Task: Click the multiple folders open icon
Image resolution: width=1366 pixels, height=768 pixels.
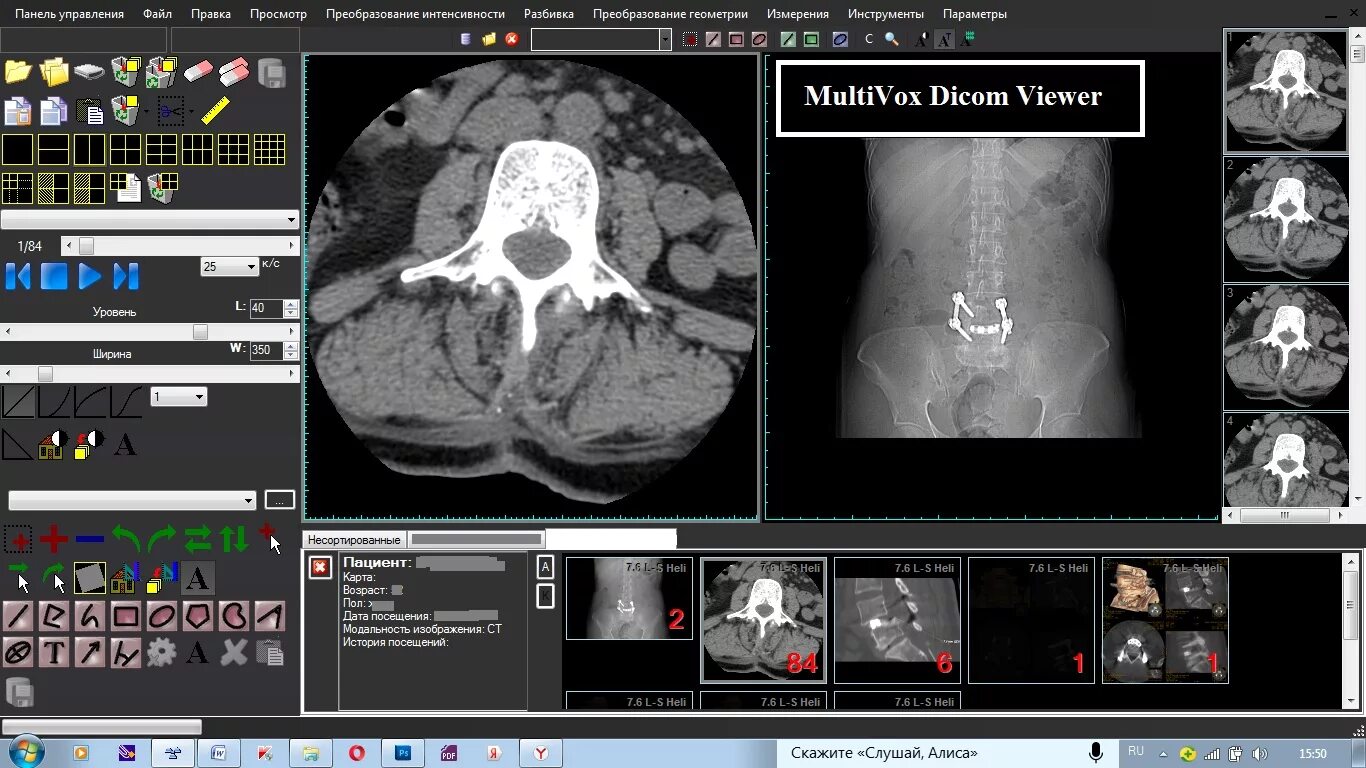Action: coord(54,72)
